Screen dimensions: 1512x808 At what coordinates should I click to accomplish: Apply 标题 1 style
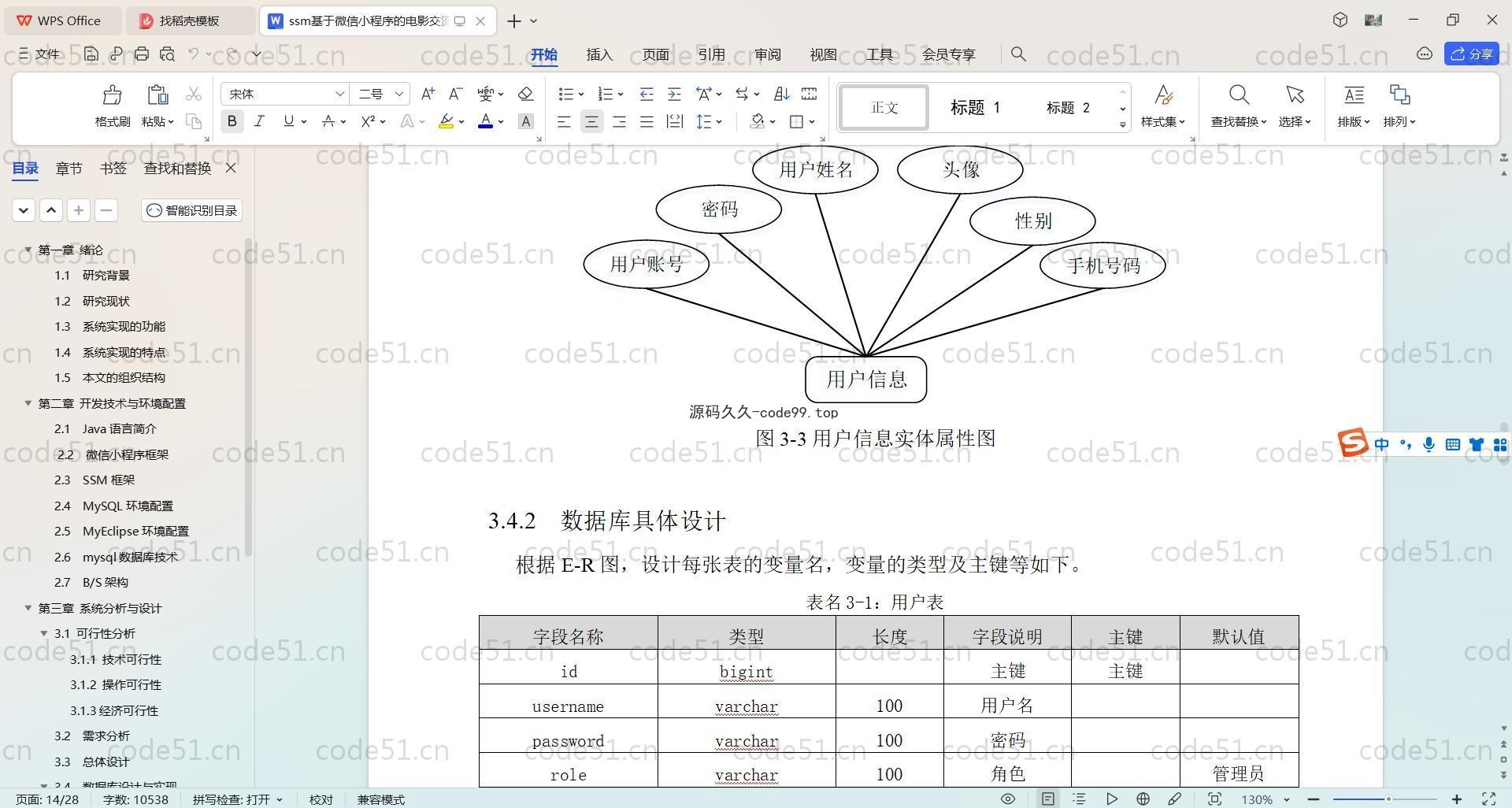point(975,107)
